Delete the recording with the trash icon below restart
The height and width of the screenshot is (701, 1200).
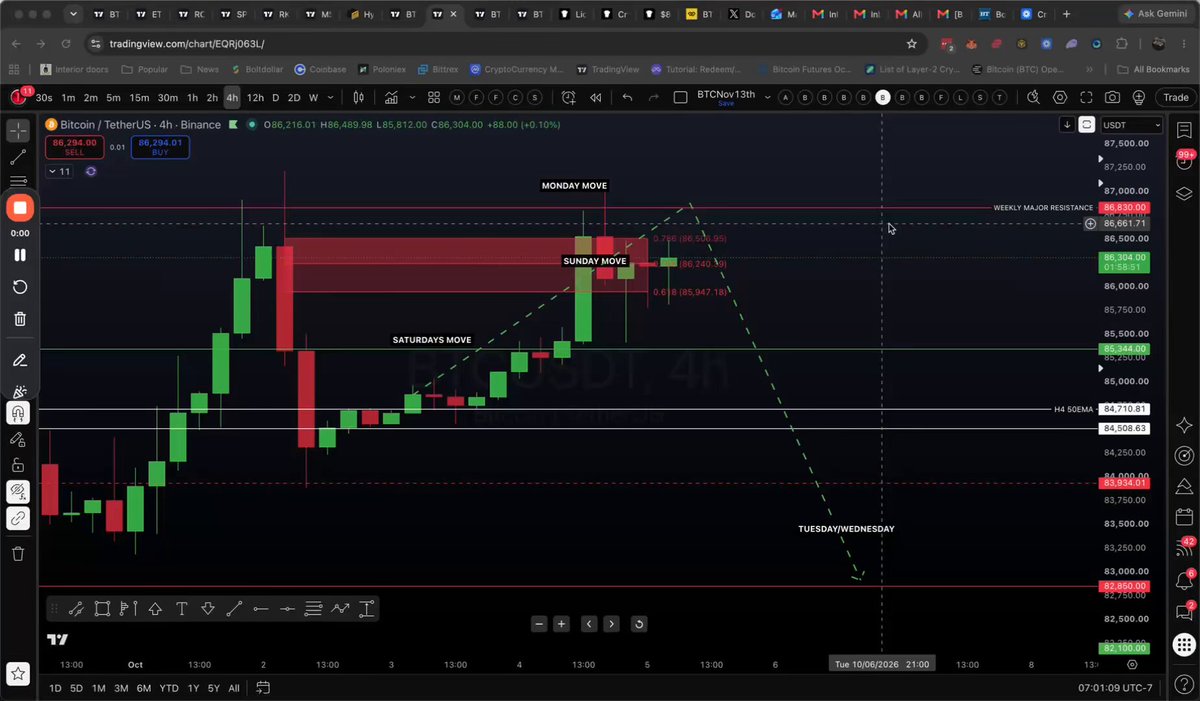pos(19,319)
